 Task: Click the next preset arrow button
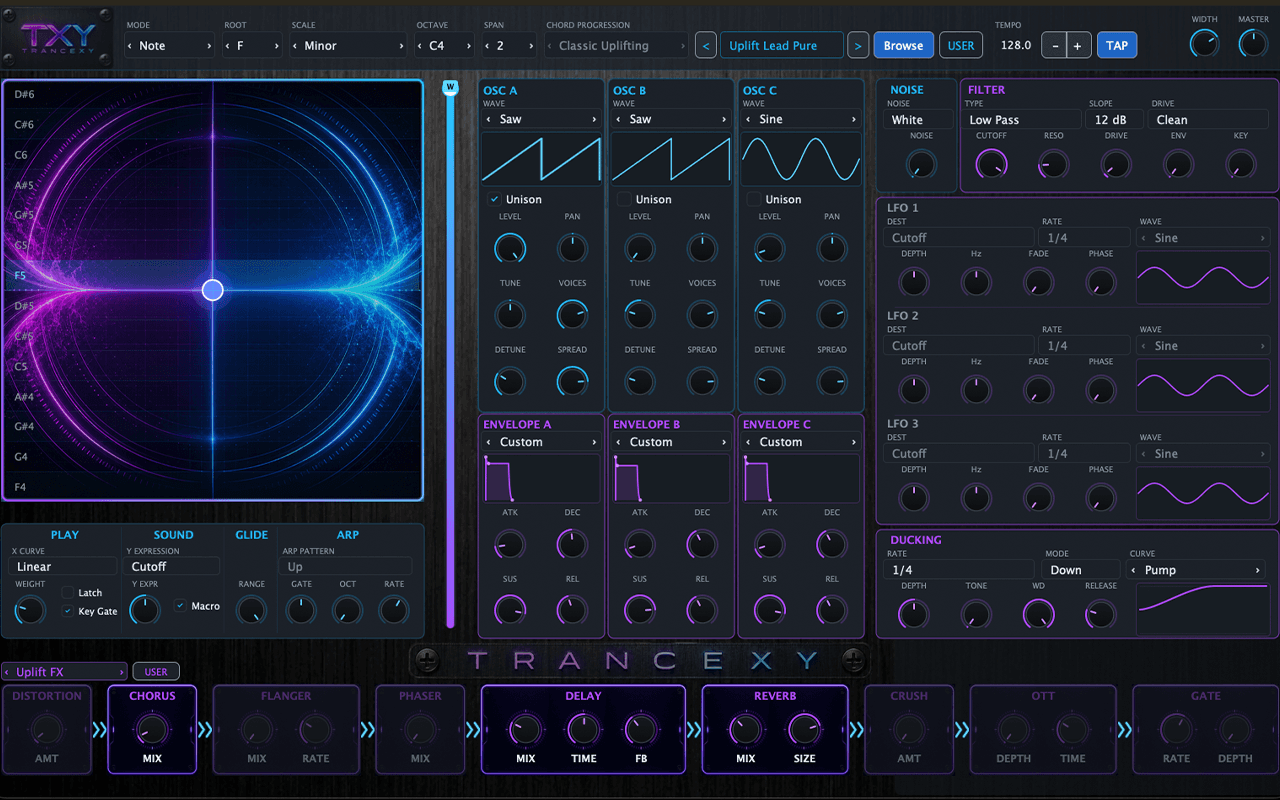click(x=858, y=45)
